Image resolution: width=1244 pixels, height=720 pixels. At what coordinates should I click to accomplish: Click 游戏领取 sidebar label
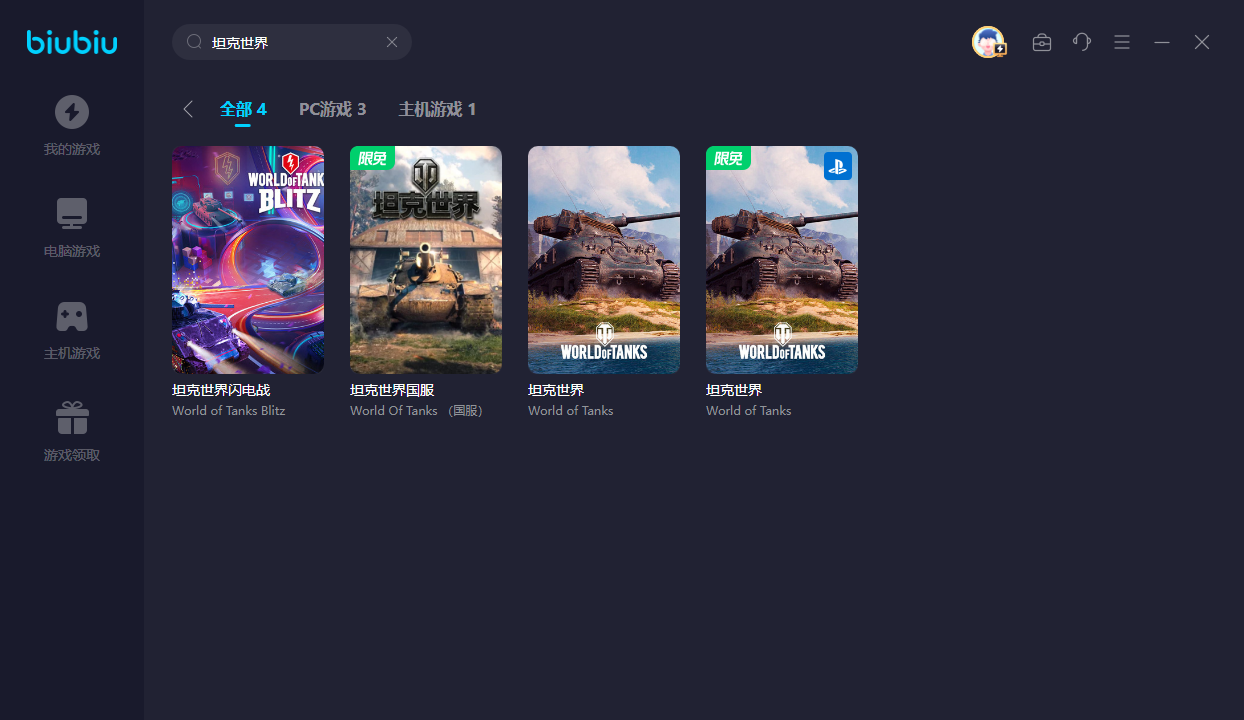[72, 455]
